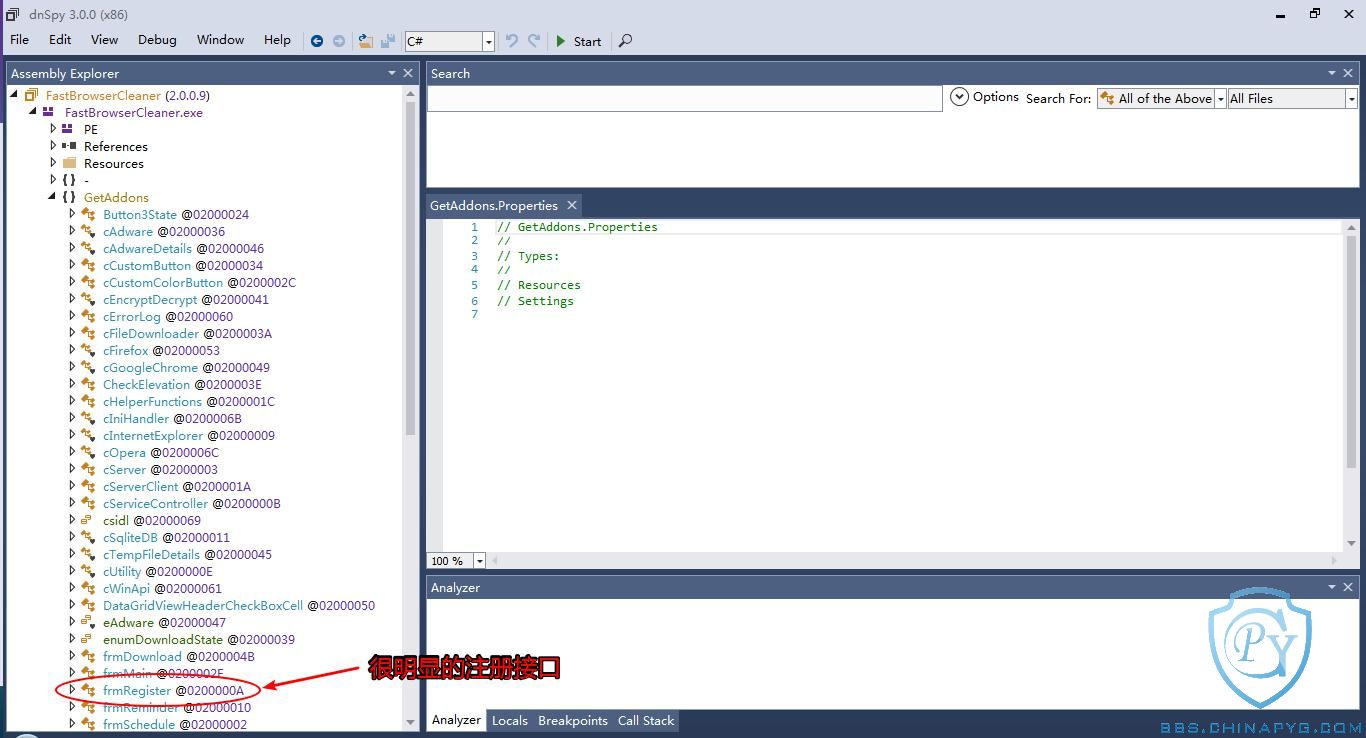The height and width of the screenshot is (738, 1366).
Task: Expand search Options toggle button
Action: click(x=959, y=97)
